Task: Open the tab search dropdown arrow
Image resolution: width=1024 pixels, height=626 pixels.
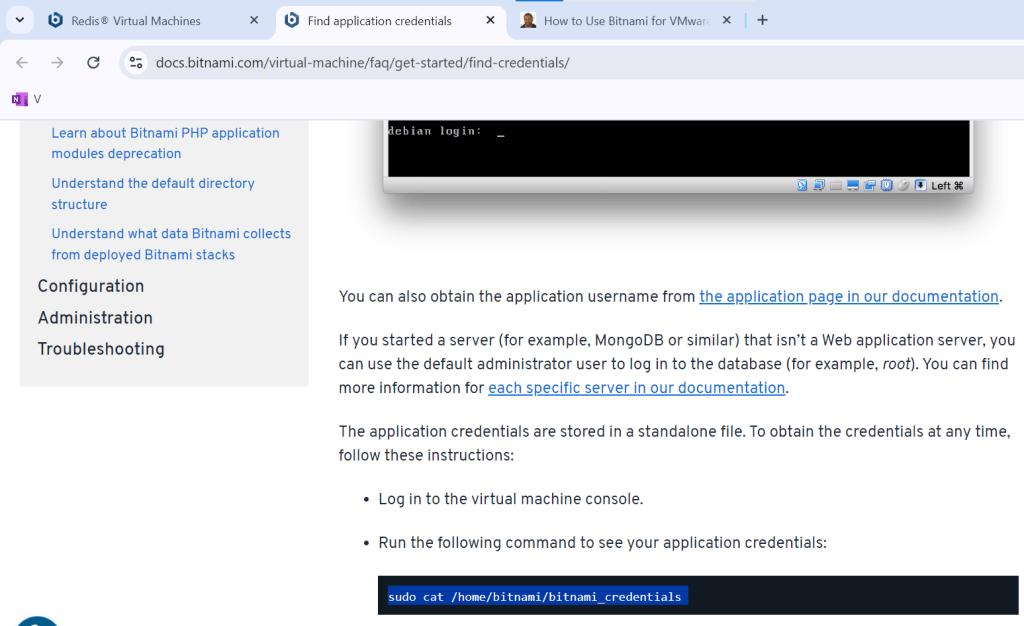Action: [20, 20]
